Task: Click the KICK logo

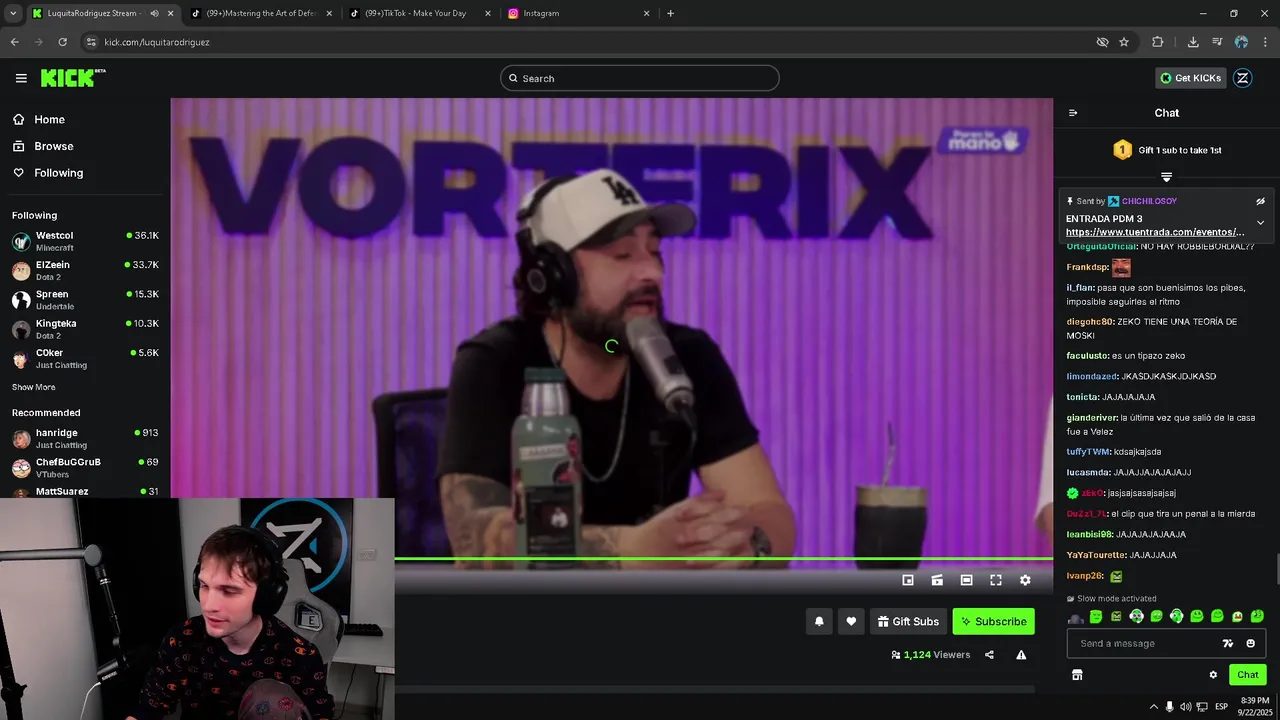Action: coord(73,78)
